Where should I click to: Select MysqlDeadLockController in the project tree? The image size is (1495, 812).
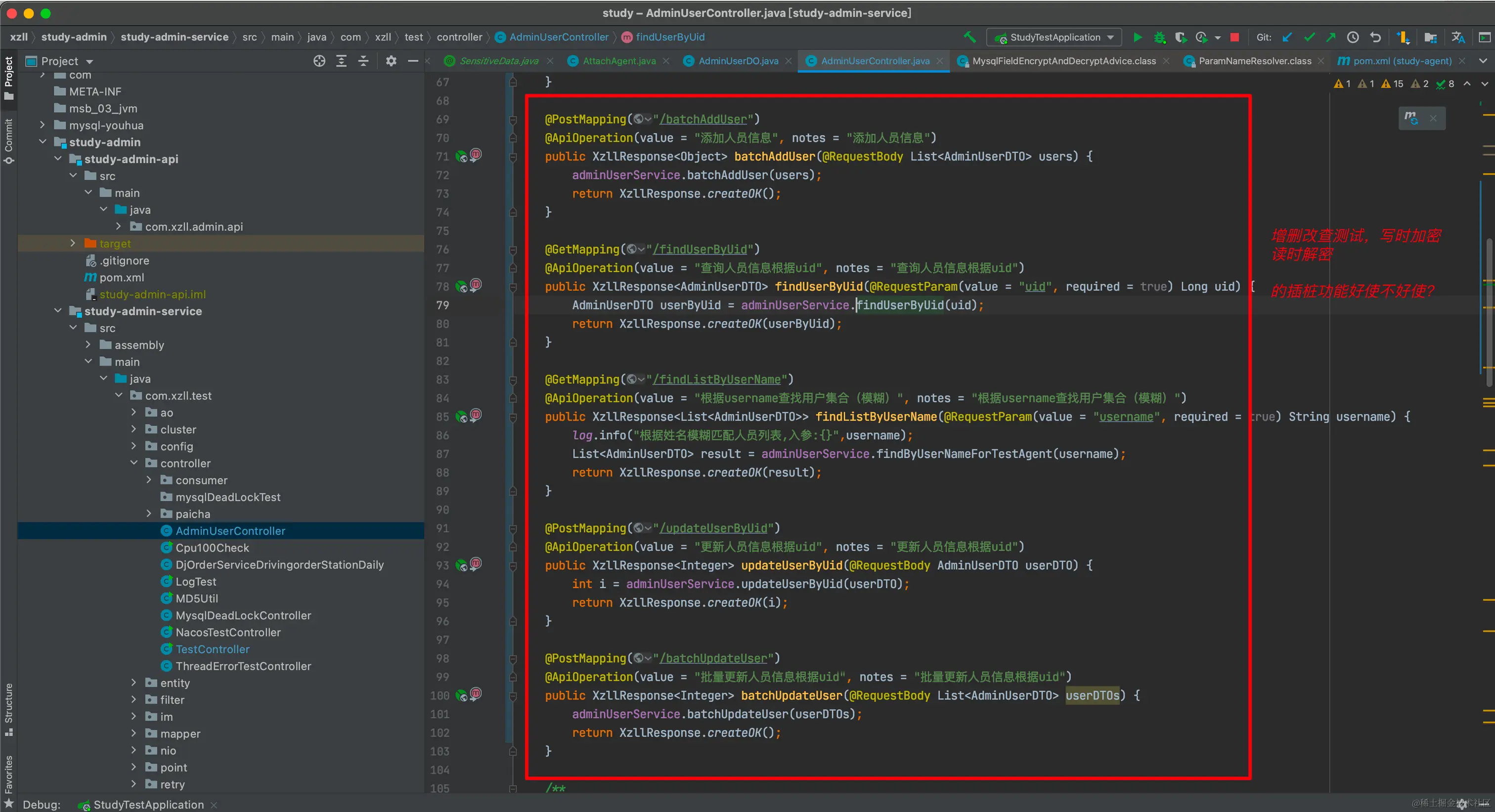(x=243, y=615)
